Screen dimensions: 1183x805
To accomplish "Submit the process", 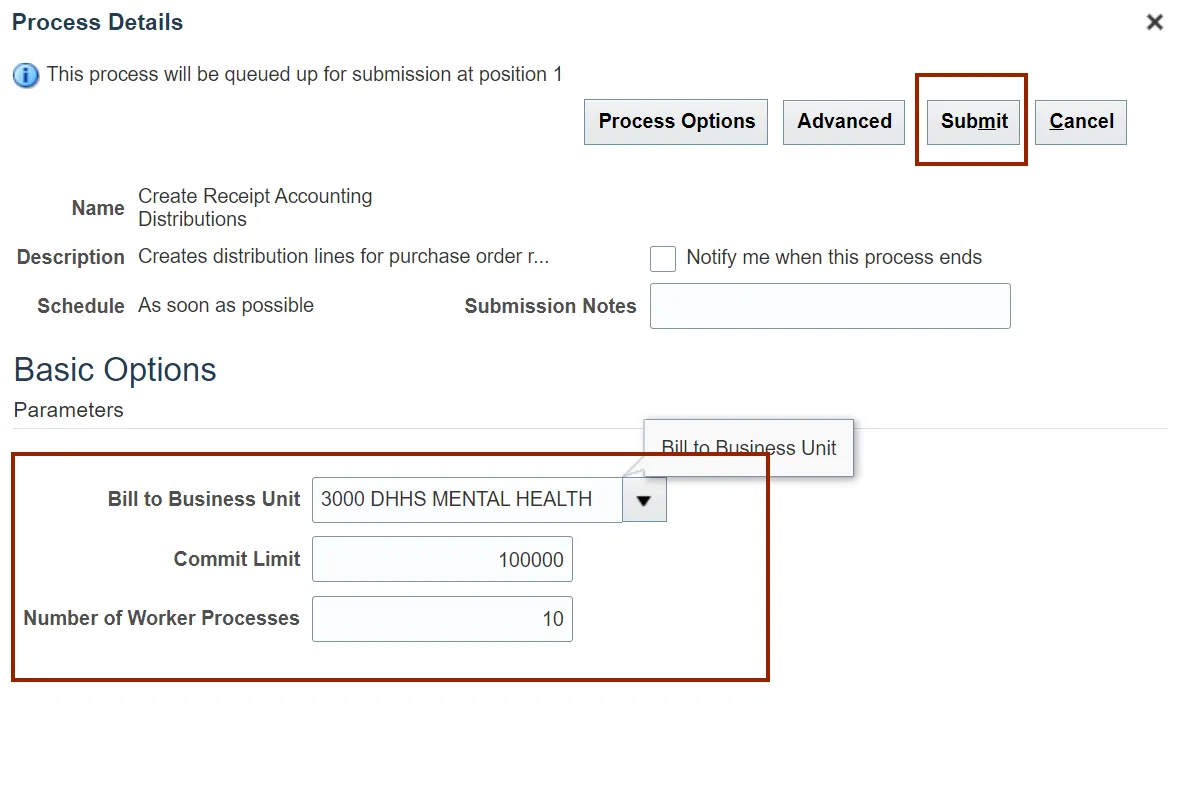I will (x=974, y=122).
